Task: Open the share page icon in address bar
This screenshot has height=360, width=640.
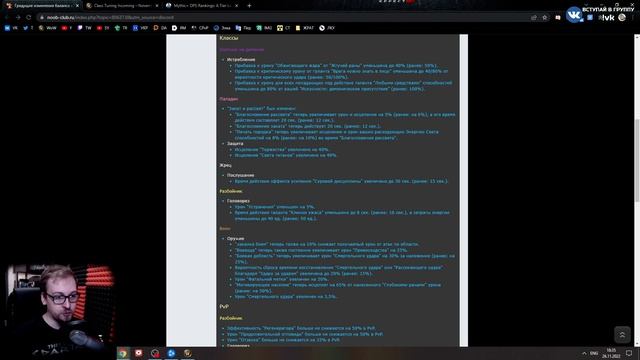Action: click(x=534, y=18)
